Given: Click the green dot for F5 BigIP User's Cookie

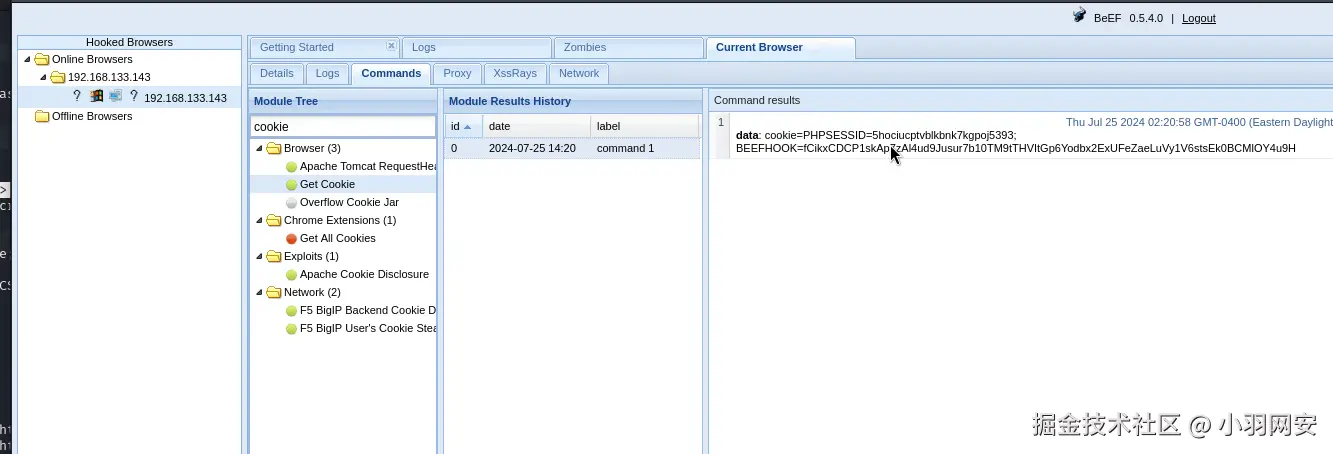Looking at the screenshot, I should coord(291,328).
